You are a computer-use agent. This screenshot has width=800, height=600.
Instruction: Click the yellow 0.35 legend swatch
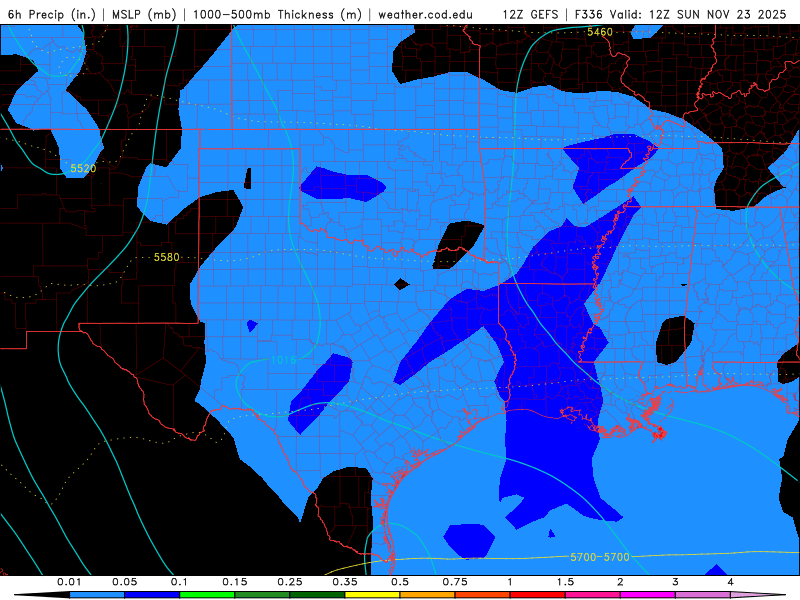pos(372,595)
